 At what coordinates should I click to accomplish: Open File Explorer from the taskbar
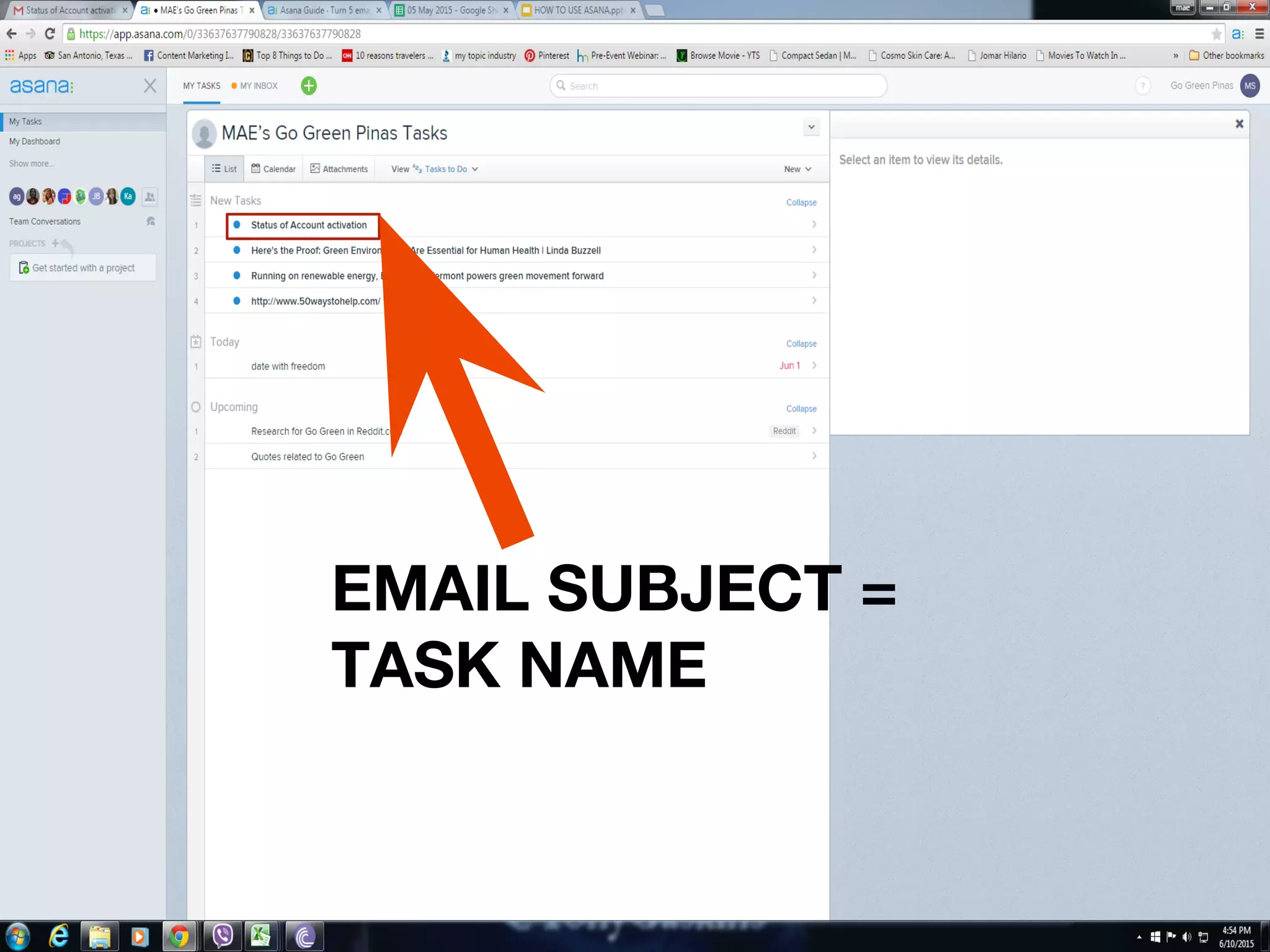[x=99, y=937]
